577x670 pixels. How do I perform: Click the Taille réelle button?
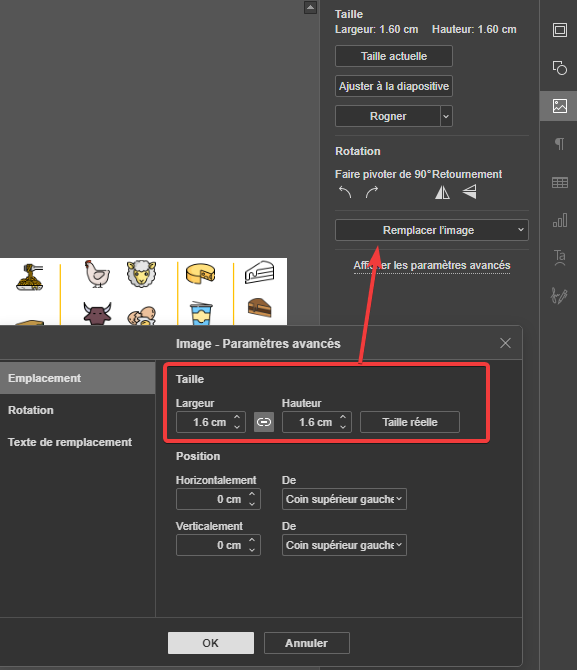point(410,422)
